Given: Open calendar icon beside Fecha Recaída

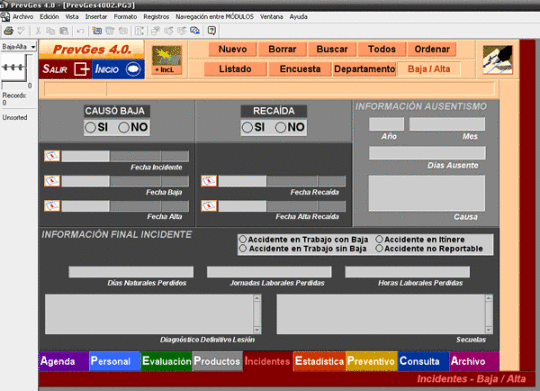Looking at the screenshot, I should click(x=209, y=181).
